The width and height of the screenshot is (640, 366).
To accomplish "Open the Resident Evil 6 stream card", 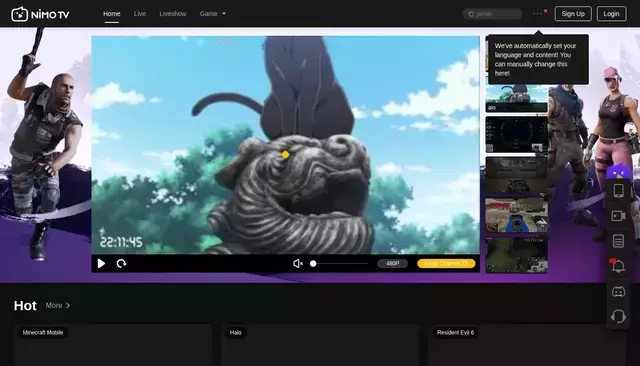I will [x=527, y=345].
